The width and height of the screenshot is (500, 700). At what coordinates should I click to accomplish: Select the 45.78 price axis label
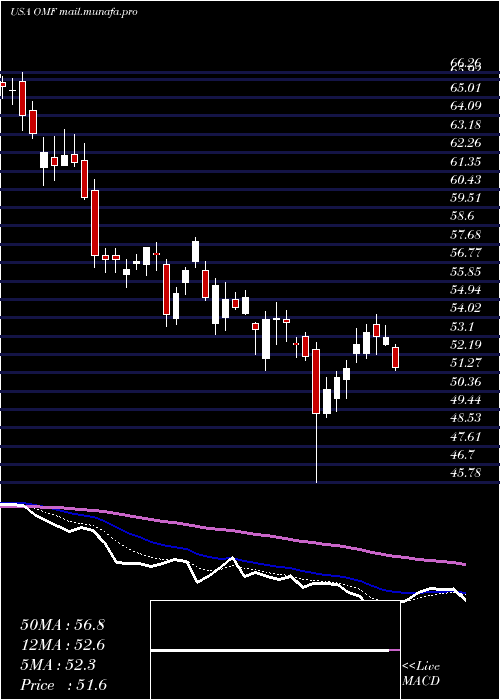click(x=466, y=473)
